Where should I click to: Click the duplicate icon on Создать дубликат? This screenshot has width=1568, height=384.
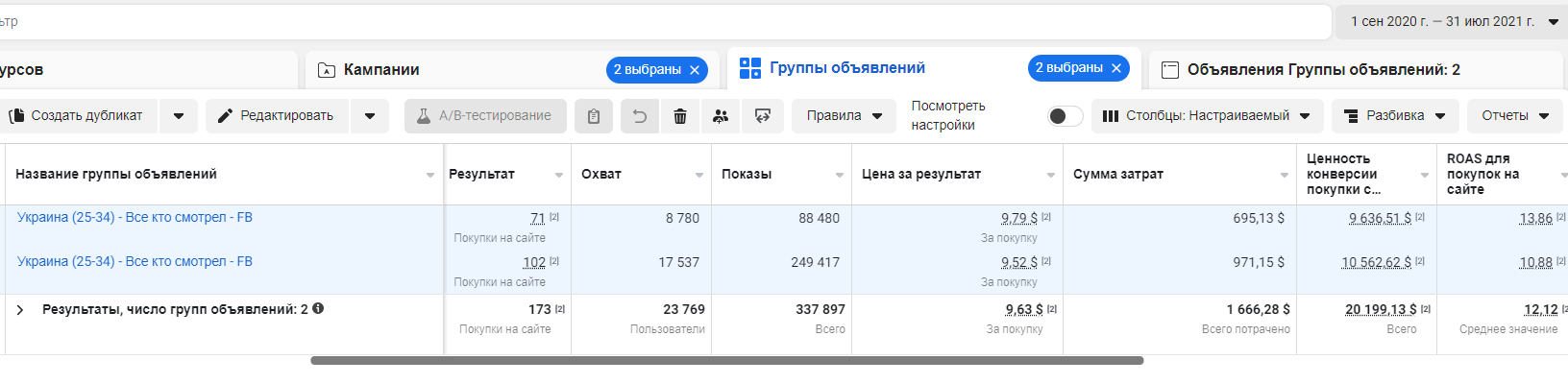(16, 116)
